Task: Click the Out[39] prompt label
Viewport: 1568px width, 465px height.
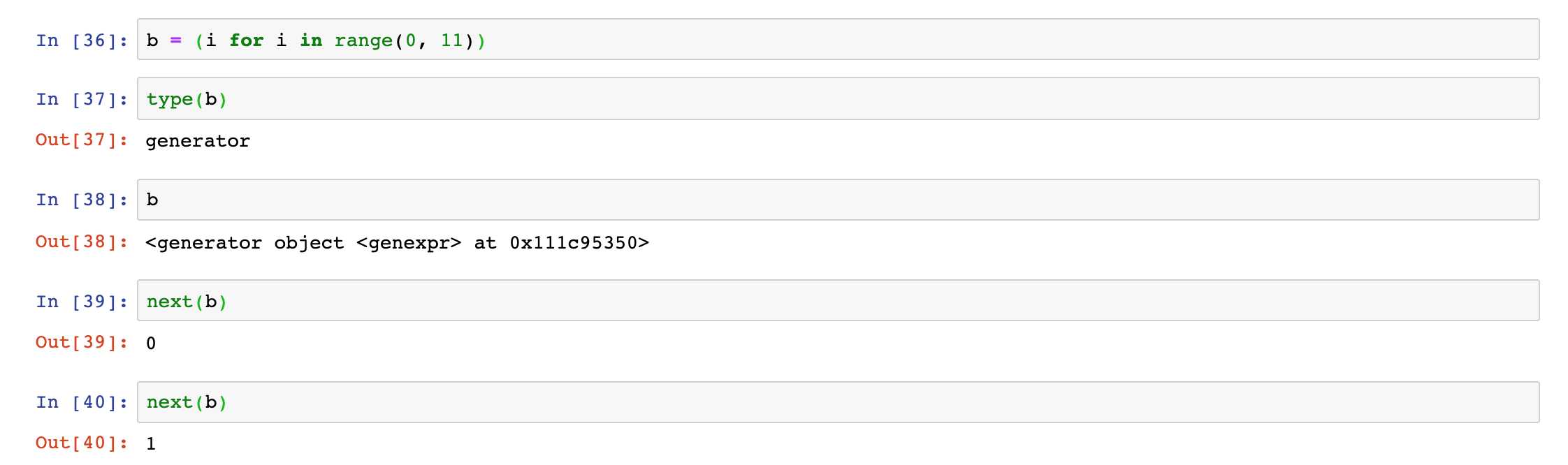Action: pos(82,342)
